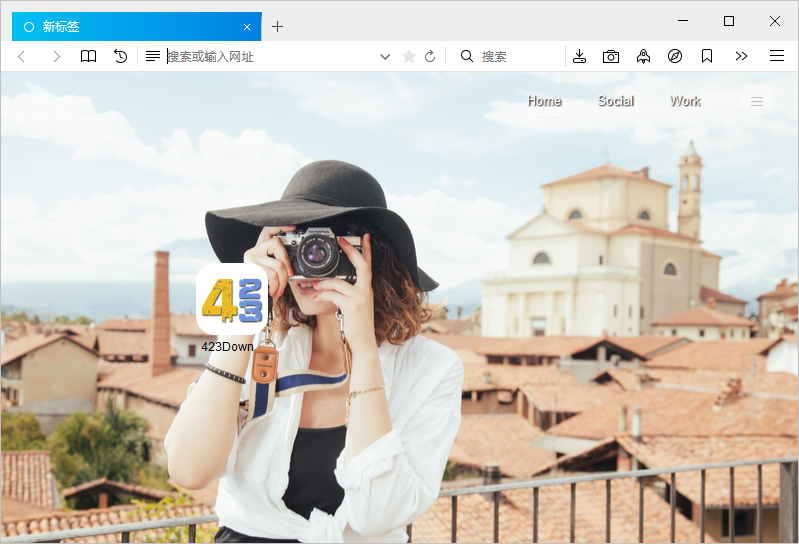This screenshot has height=544, width=799.
Task: Click the reader lines icon in address bar
Action: click(x=153, y=57)
